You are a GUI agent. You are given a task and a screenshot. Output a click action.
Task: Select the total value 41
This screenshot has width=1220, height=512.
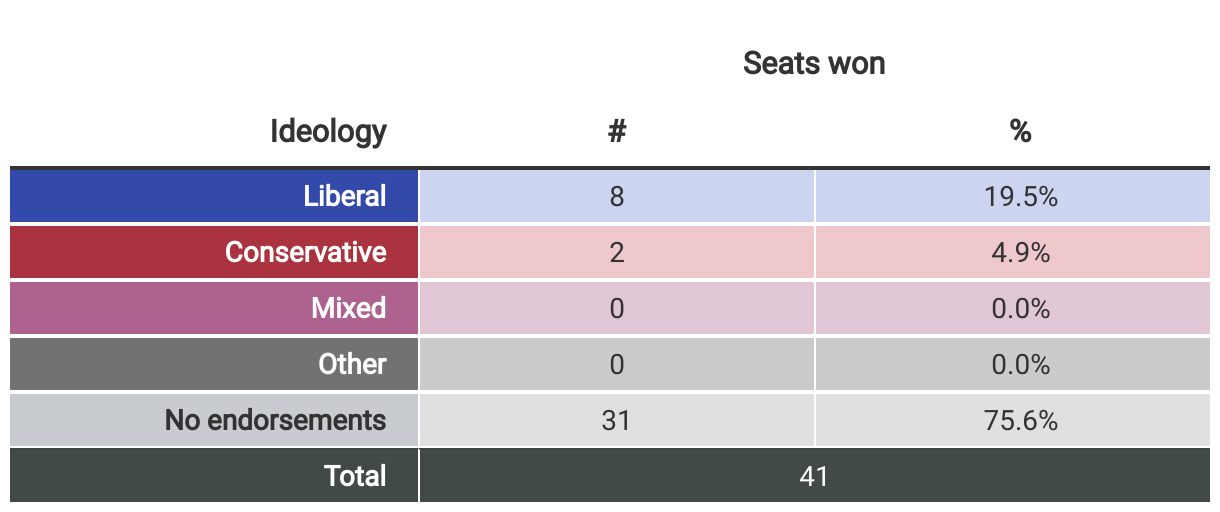[814, 477]
